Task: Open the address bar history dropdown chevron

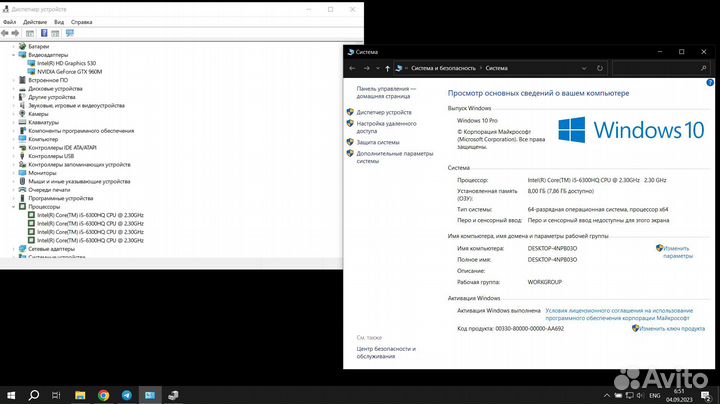Action: click(x=584, y=68)
